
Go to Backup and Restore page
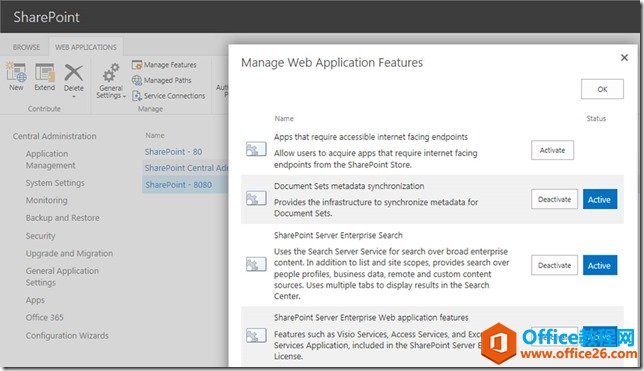[x=62, y=218]
